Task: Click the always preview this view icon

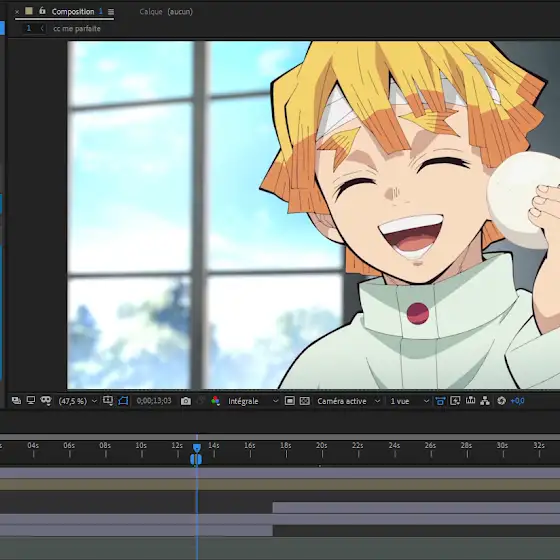Action: [x=16, y=401]
